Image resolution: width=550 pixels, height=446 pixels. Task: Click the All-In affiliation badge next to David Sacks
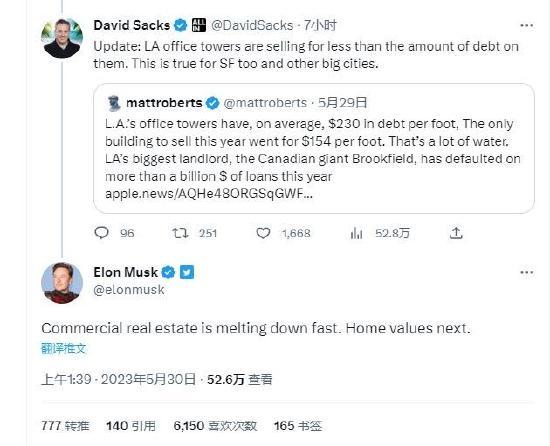click(x=199, y=25)
